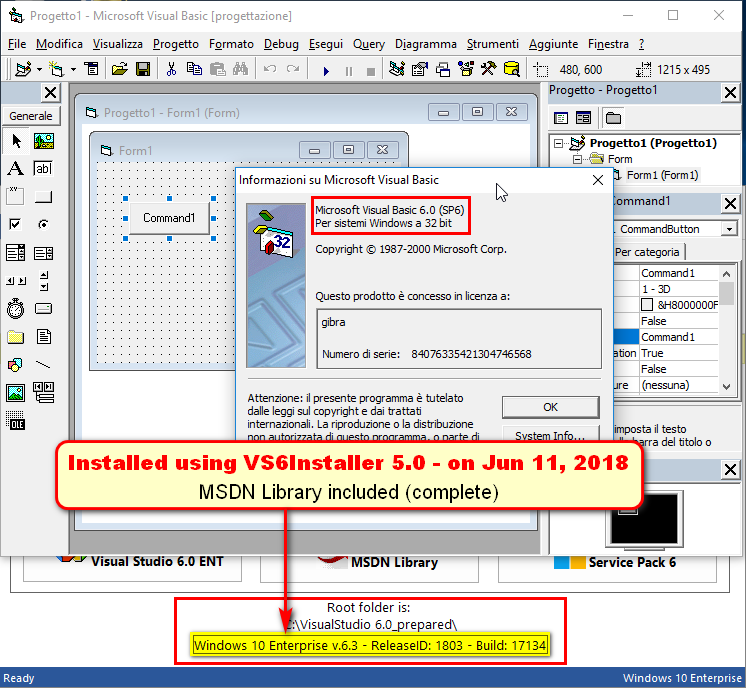Image resolution: width=746 pixels, height=688 pixels.
Task: Open the Progetto menu
Action: tap(176, 44)
